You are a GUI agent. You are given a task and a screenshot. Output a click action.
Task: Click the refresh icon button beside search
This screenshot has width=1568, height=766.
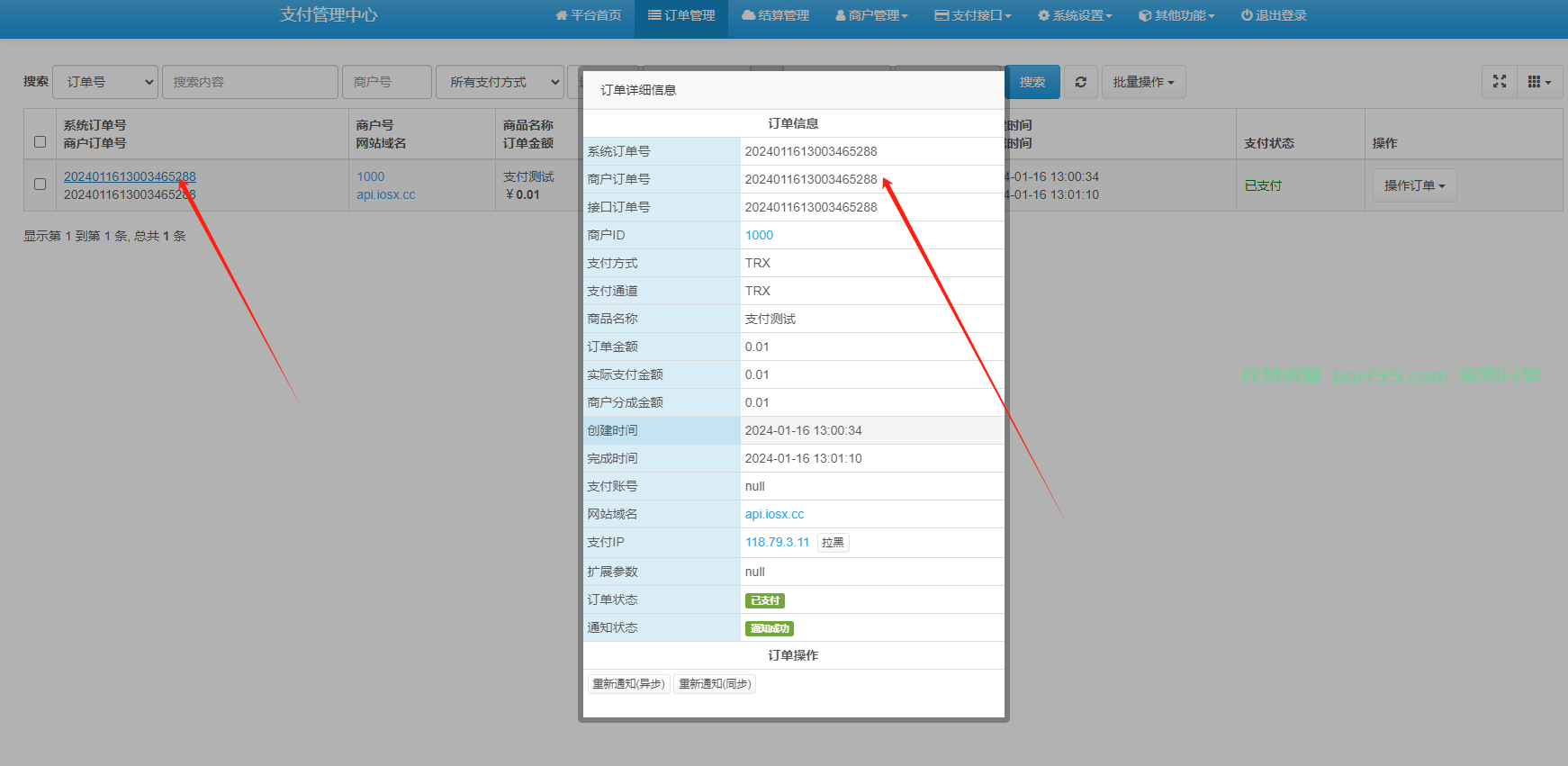(x=1080, y=82)
